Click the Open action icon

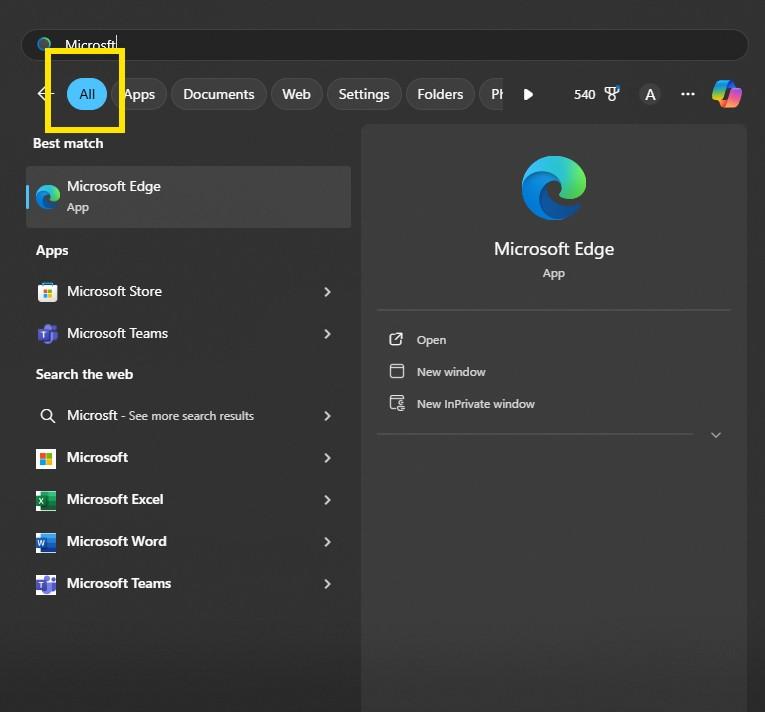pos(396,339)
